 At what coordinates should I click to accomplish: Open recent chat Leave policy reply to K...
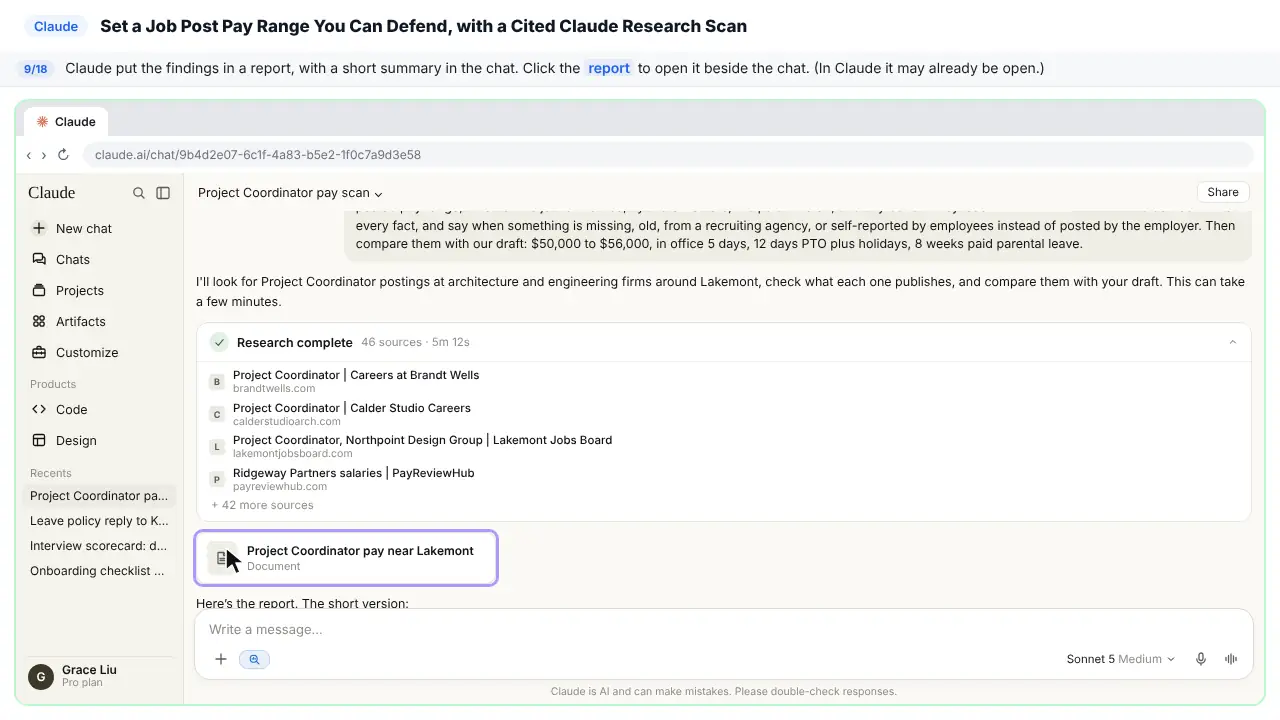[x=99, y=521]
